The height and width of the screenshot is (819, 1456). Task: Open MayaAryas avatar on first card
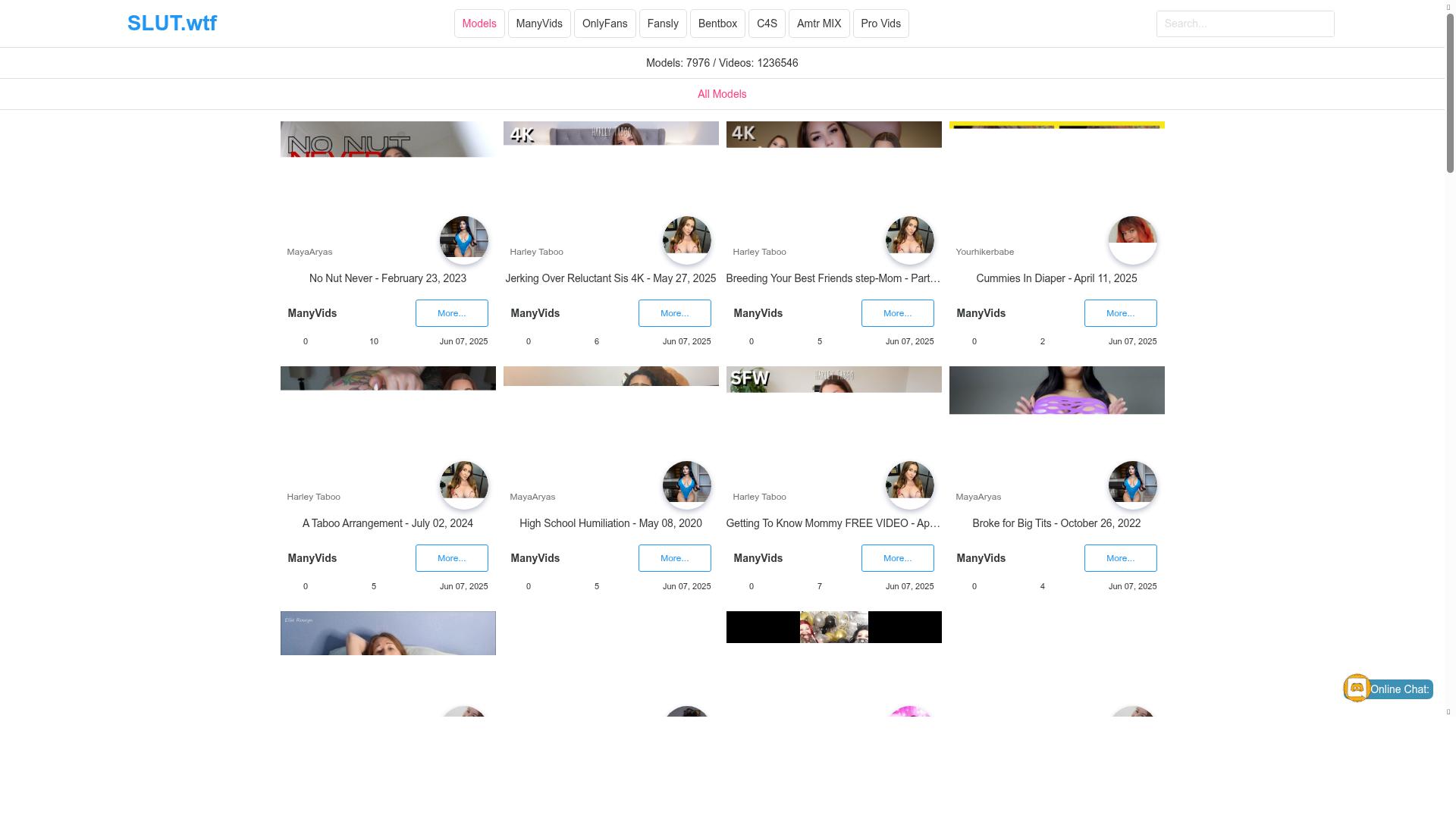click(x=464, y=240)
